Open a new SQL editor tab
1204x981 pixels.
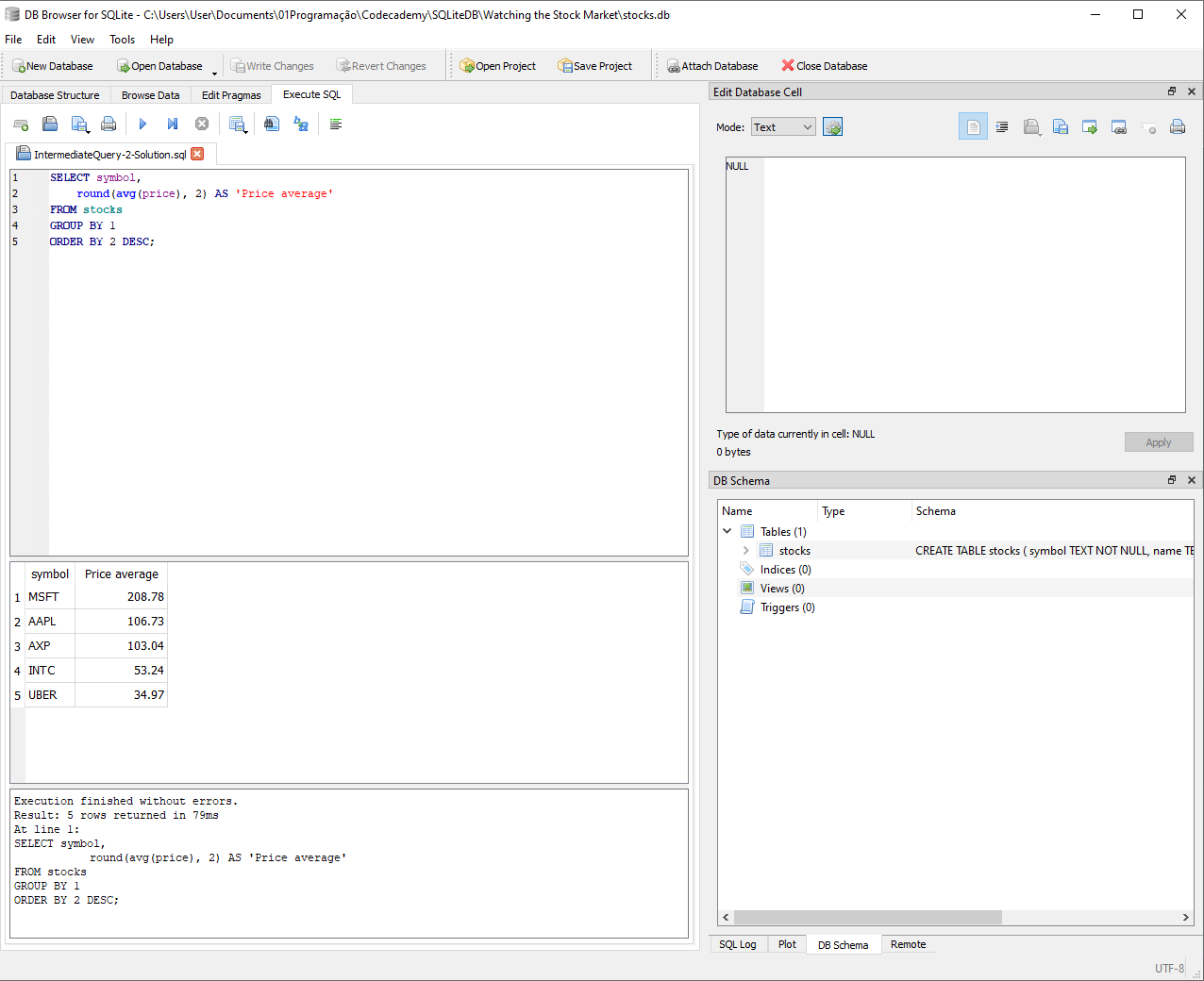click(21, 124)
